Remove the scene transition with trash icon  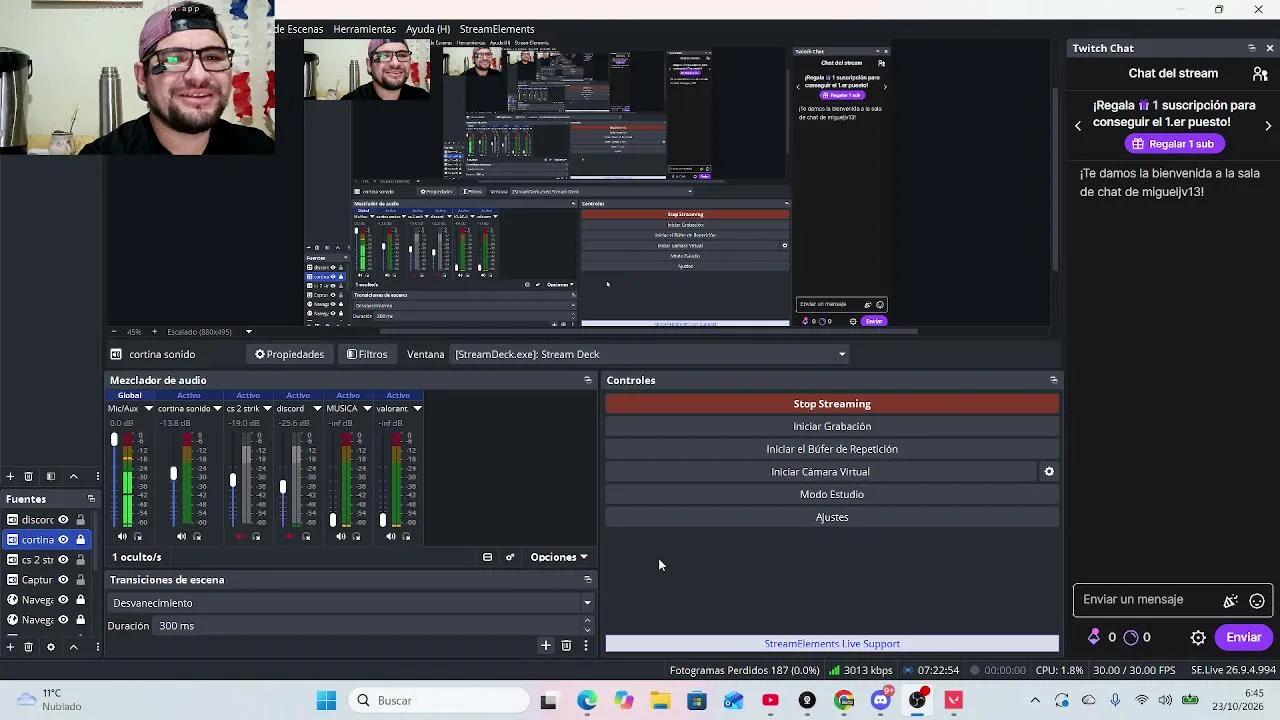point(566,646)
